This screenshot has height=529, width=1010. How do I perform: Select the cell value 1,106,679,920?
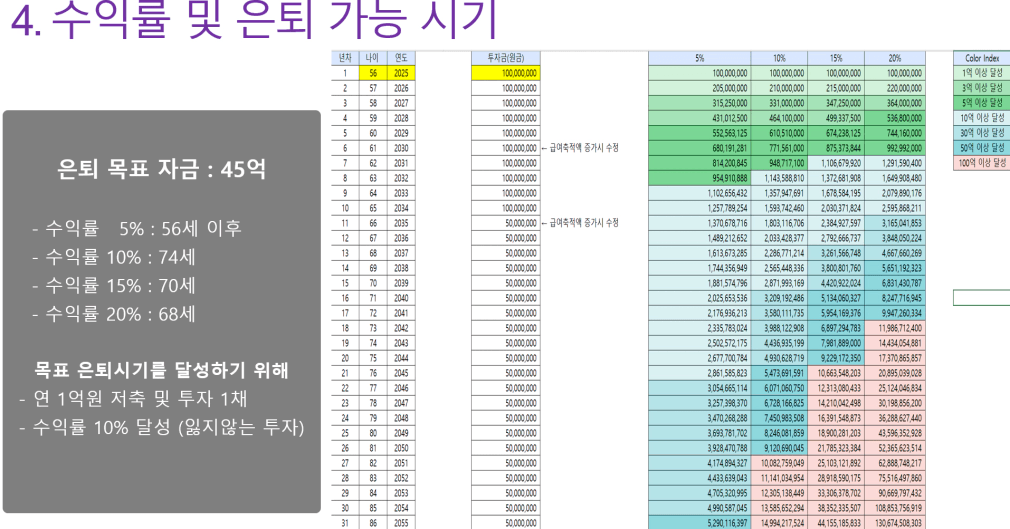[x=835, y=163]
